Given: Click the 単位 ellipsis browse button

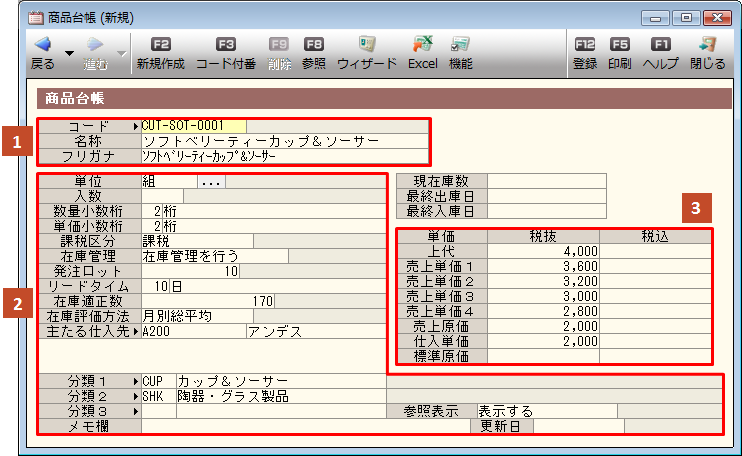Looking at the screenshot, I should pyautogui.click(x=211, y=182).
